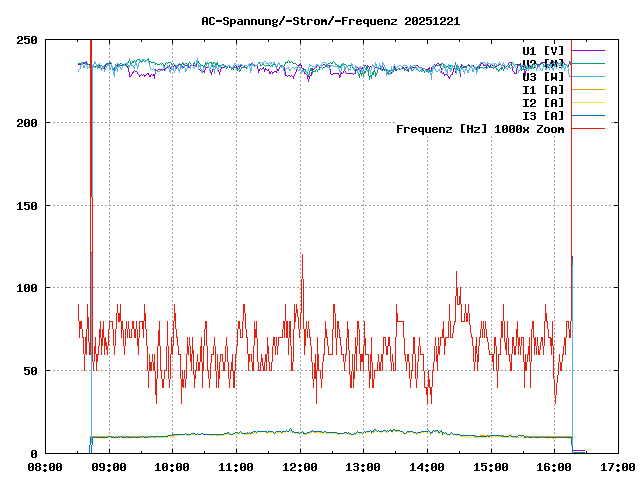Click the yellow I2 line sample in legend
Image resolution: width=640 pixels, height=480 pixels.
[x=588, y=102]
